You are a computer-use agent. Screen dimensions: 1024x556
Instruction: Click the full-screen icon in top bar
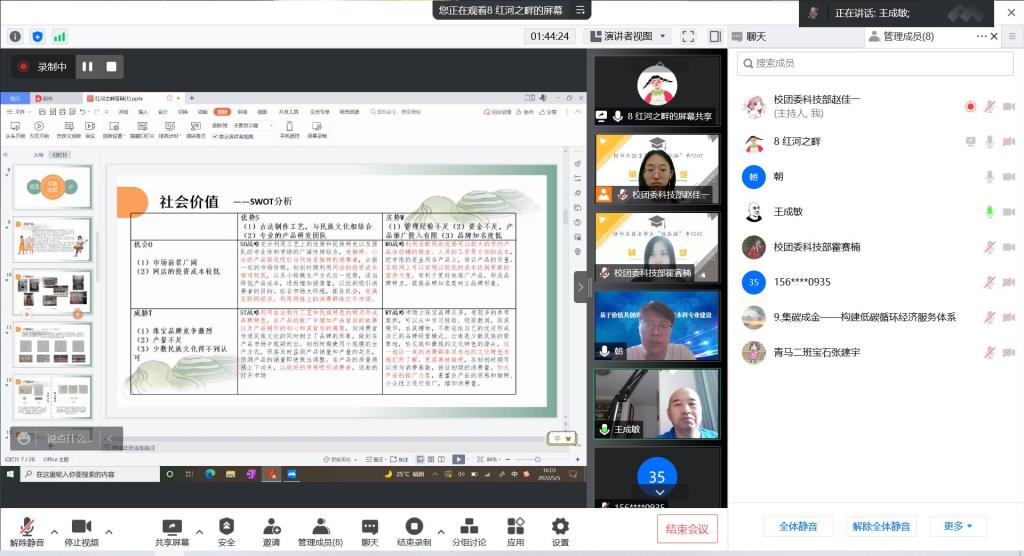pos(688,36)
